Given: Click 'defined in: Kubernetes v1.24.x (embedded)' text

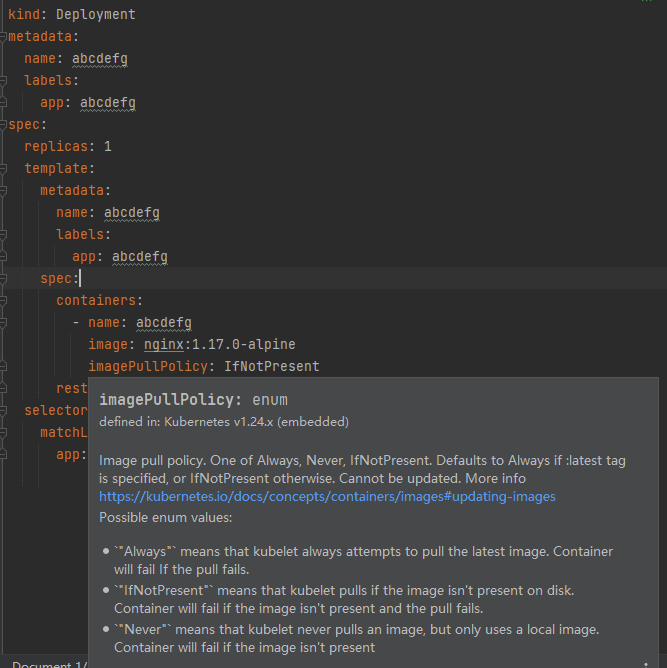Looking at the screenshot, I should click(224, 422).
